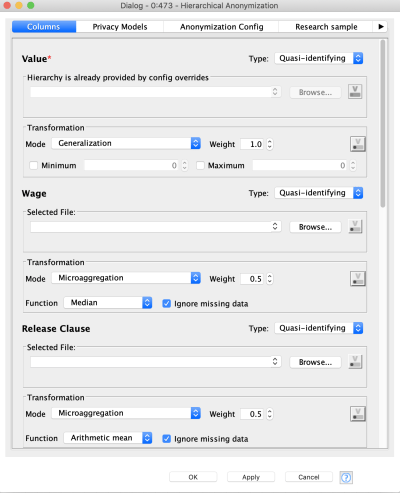The height and width of the screenshot is (493, 400).
Task: Open the Release Clause Type dropdown
Action: [319, 328]
